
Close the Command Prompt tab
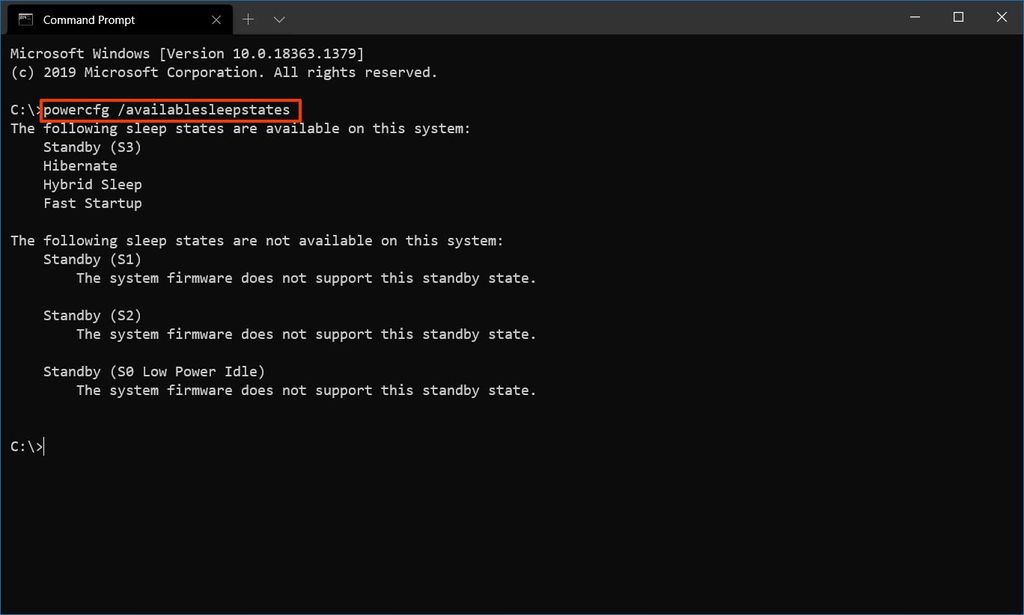click(x=215, y=18)
